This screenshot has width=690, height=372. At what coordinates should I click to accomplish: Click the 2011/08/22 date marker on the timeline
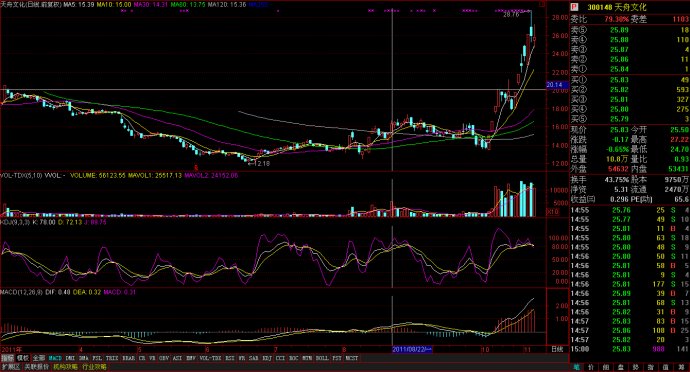click(412, 350)
